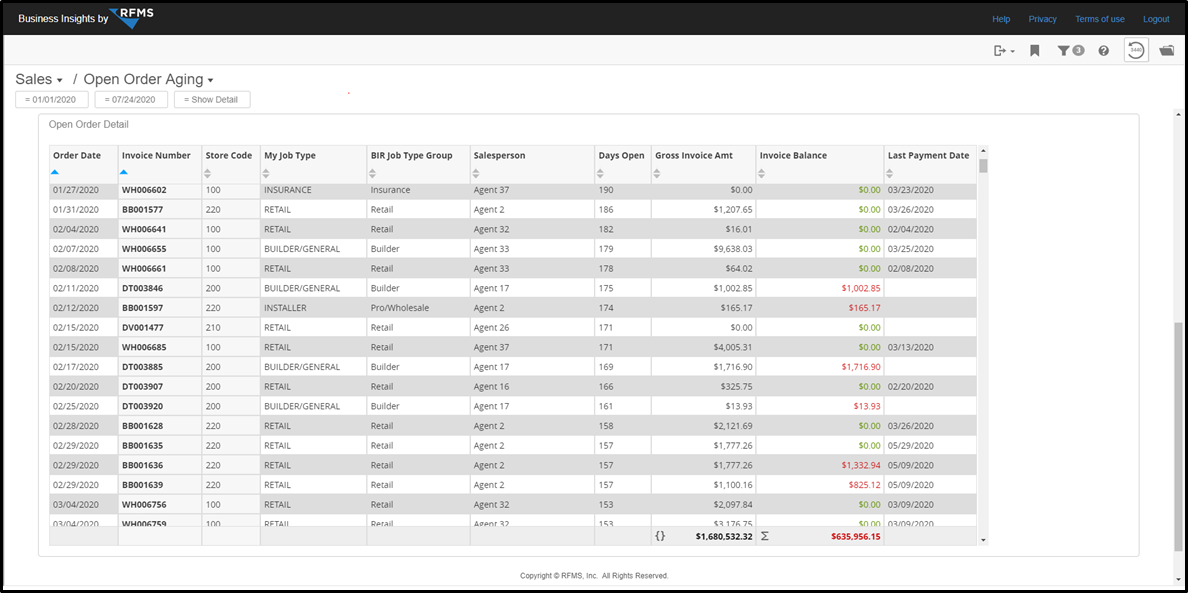
Task: Click the table scrollbar down arrow
Action: tap(983, 540)
